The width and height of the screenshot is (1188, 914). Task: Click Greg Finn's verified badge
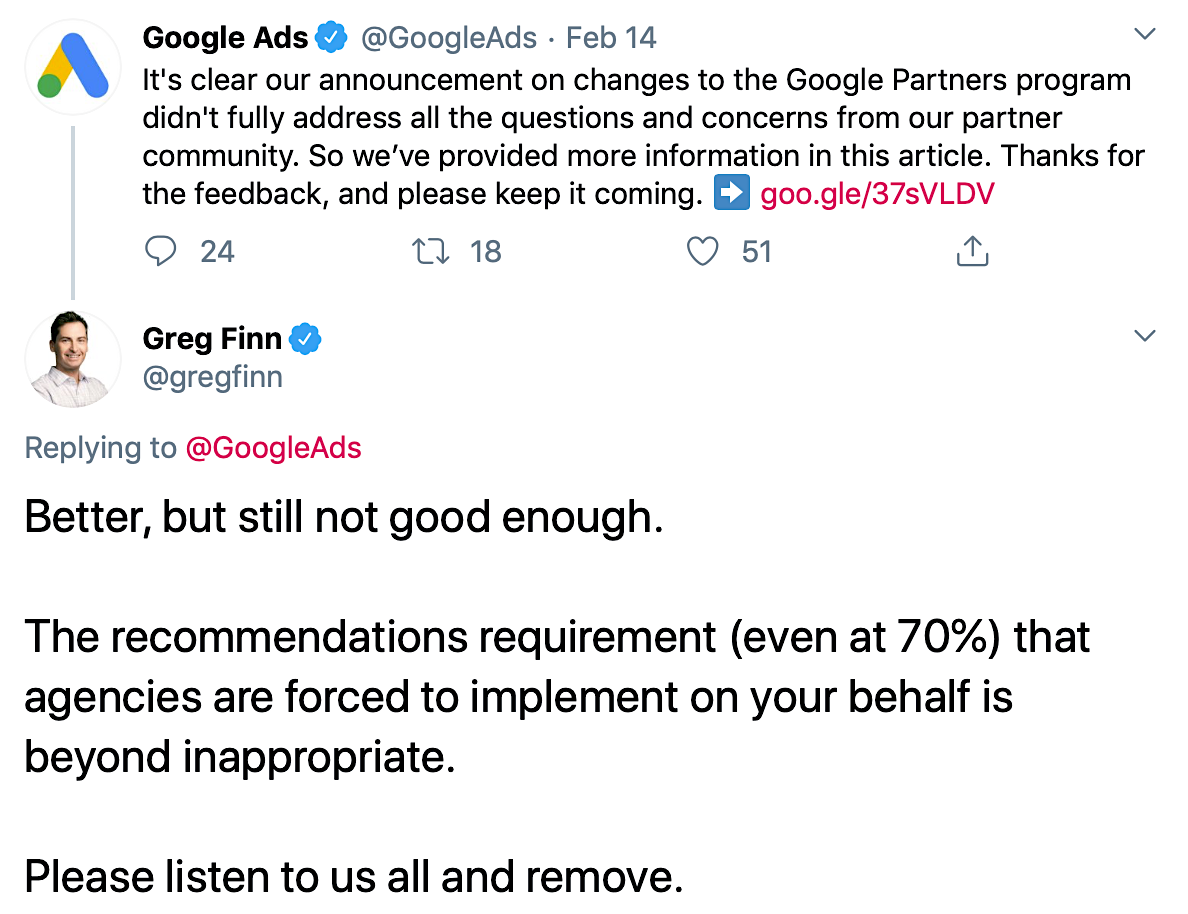coord(305,339)
